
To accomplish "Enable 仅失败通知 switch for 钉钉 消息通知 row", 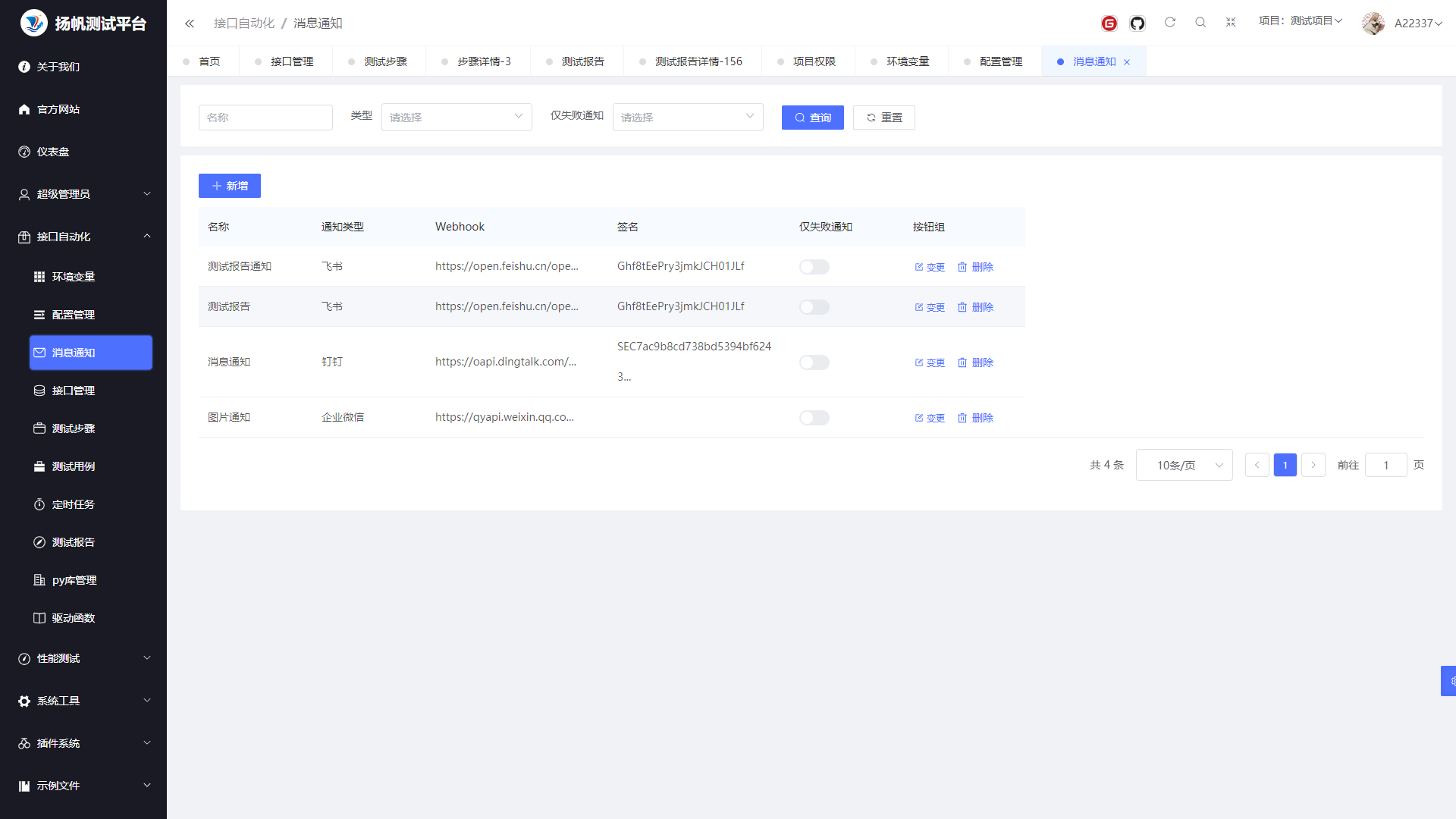I will coord(814,362).
